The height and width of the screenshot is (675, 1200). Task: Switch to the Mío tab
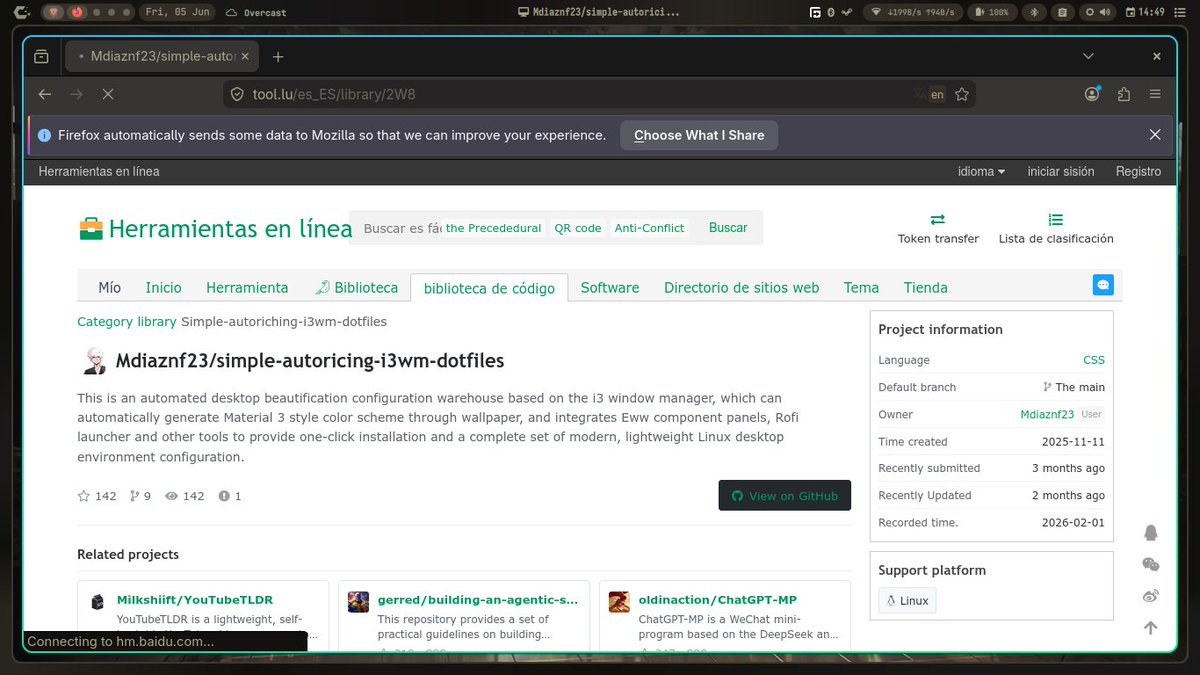point(110,287)
